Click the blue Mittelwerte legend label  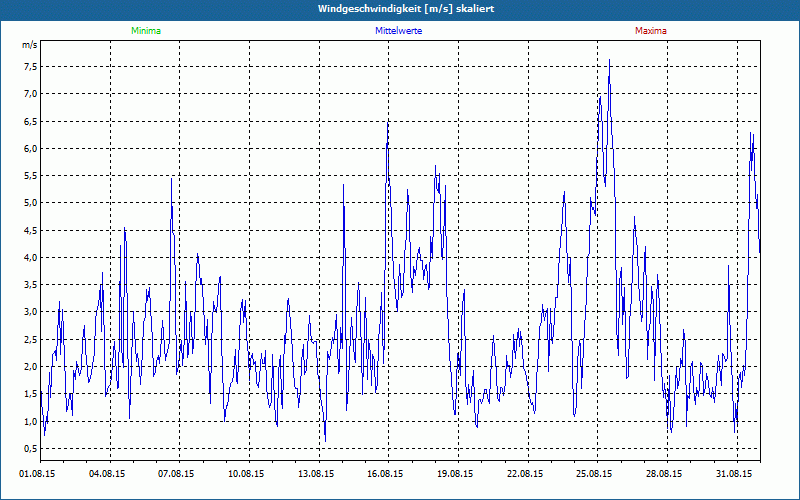click(398, 31)
